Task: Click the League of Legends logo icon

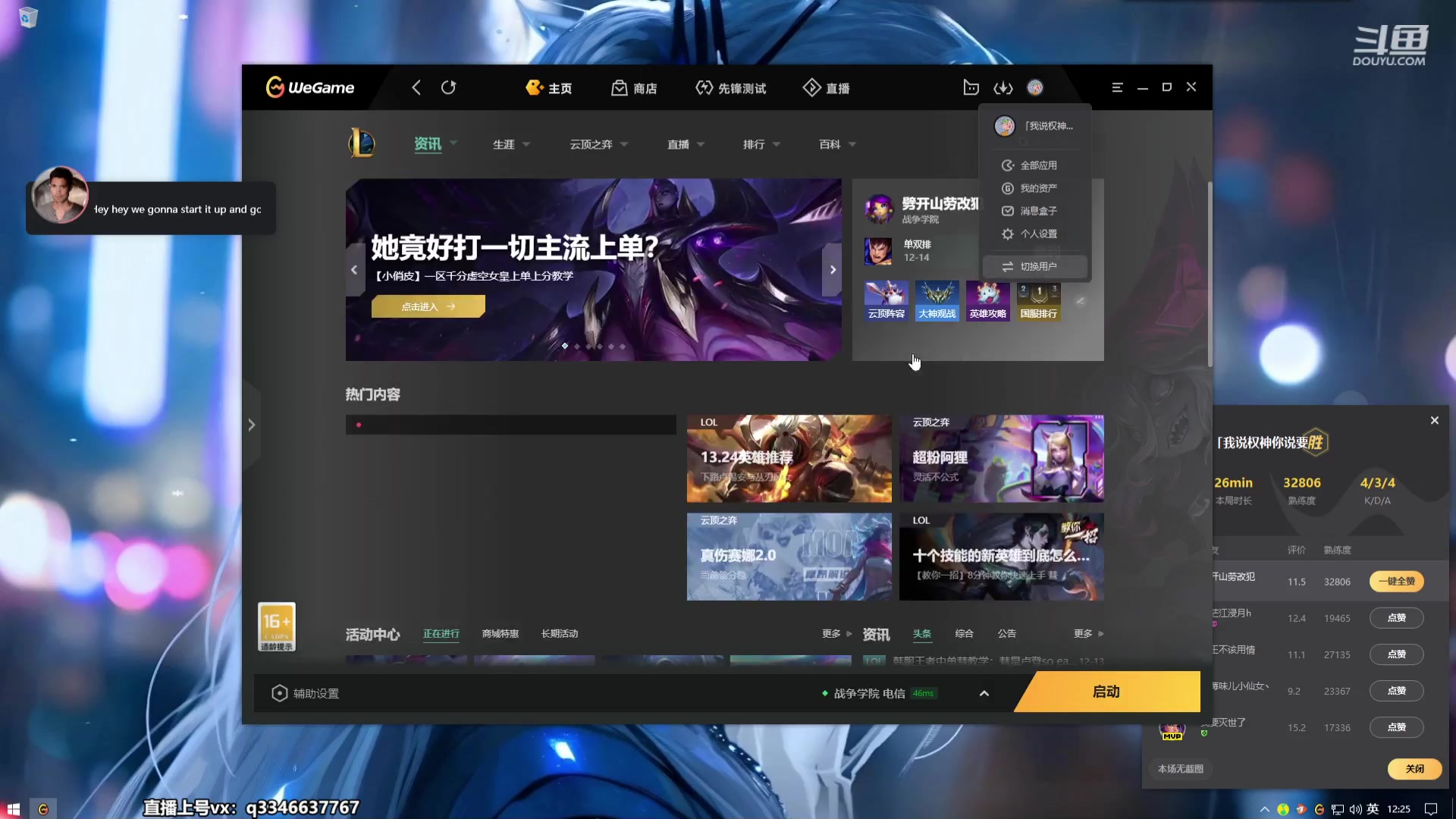Action: point(362,143)
